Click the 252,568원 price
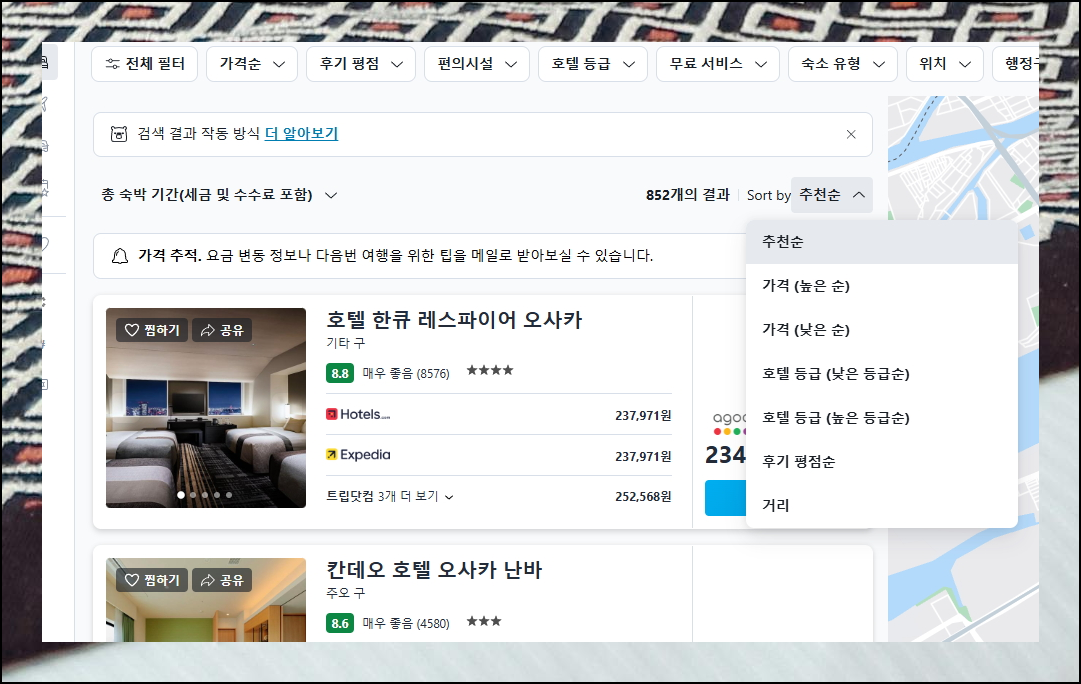The height and width of the screenshot is (684, 1081). pos(643,496)
